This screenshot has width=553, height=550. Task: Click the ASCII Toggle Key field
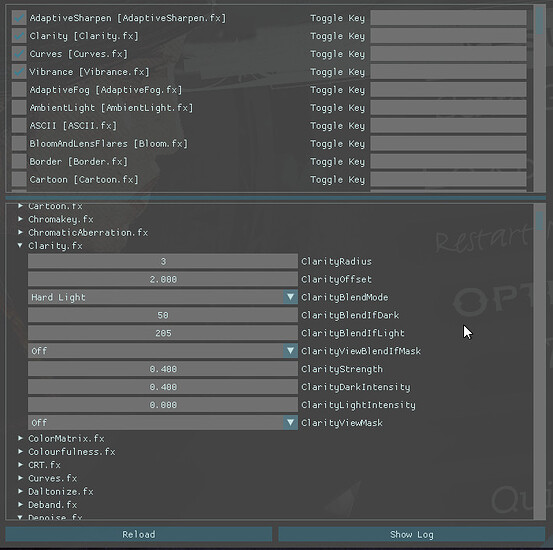448,126
